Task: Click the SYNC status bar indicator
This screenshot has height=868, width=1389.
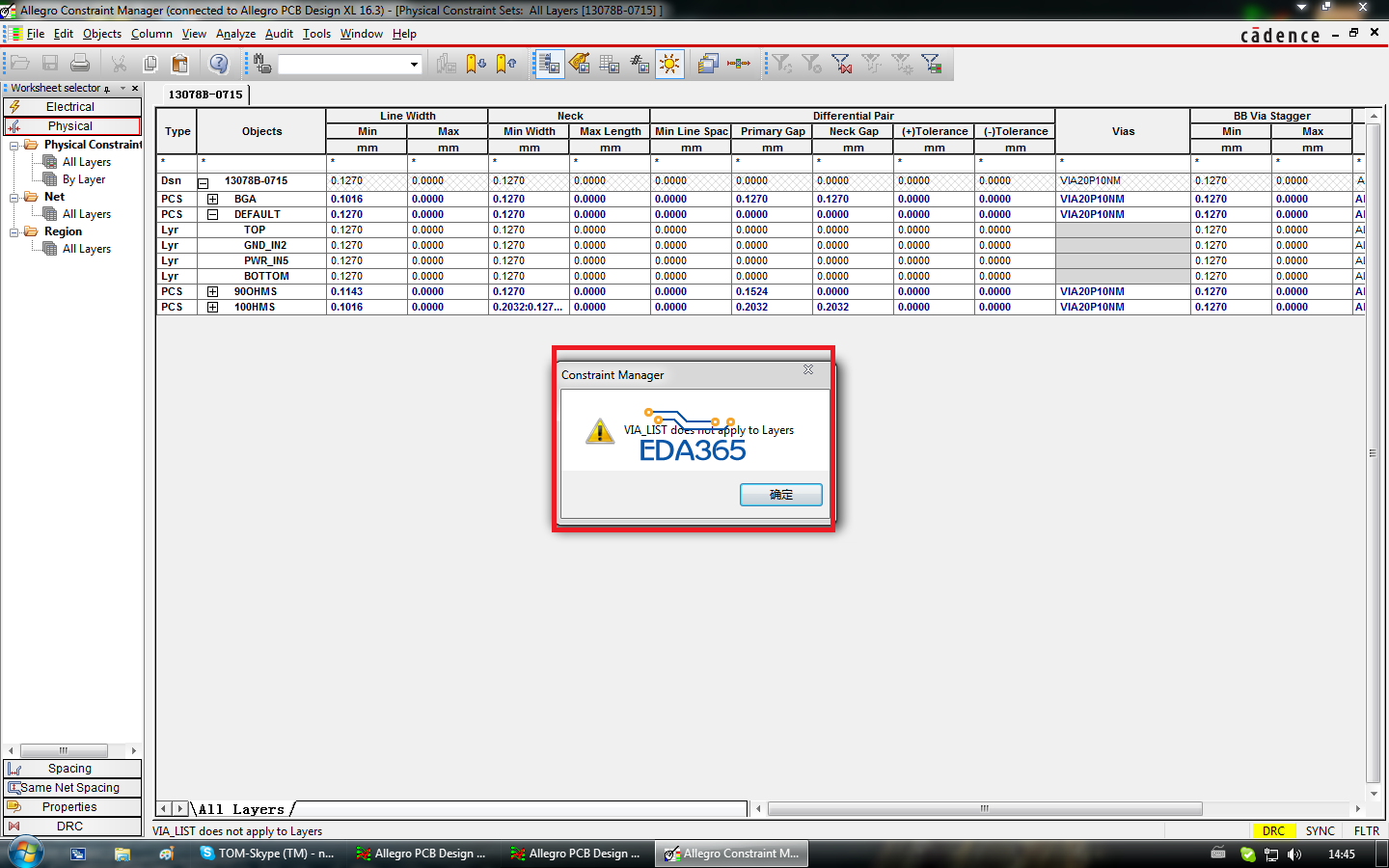Action: [x=1321, y=831]
